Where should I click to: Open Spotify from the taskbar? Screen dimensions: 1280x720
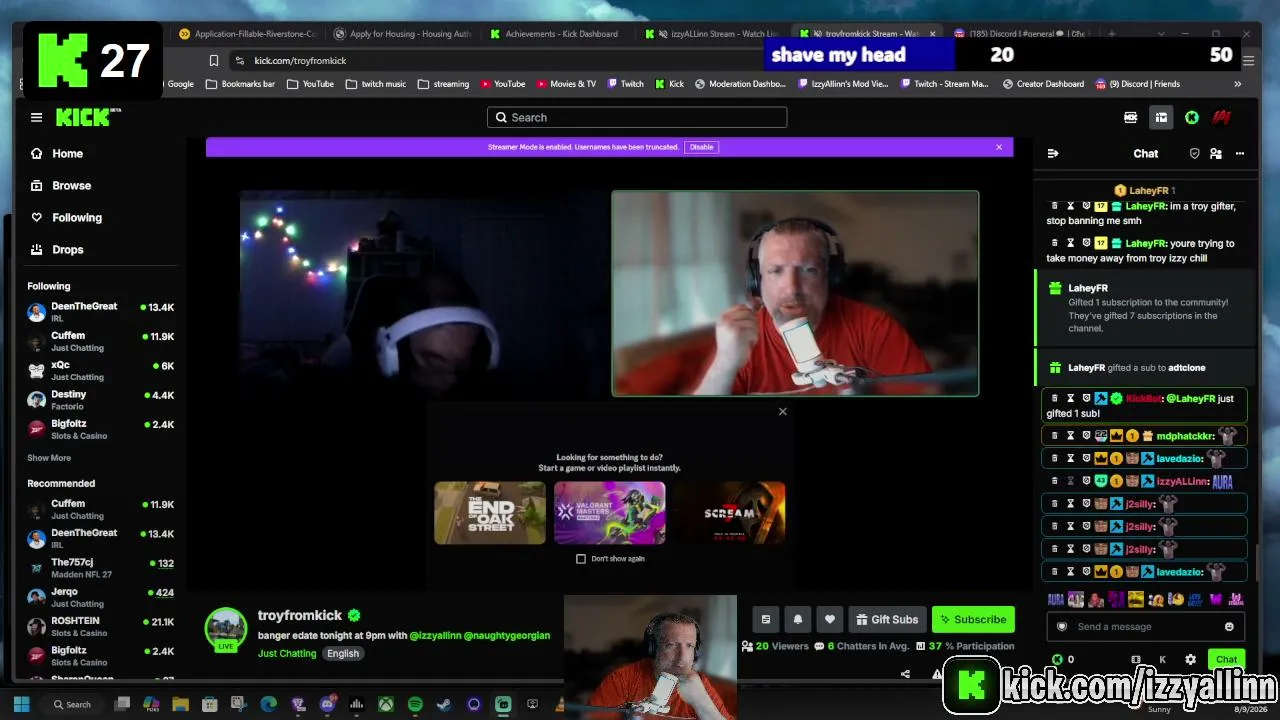[x=415, y=705]
